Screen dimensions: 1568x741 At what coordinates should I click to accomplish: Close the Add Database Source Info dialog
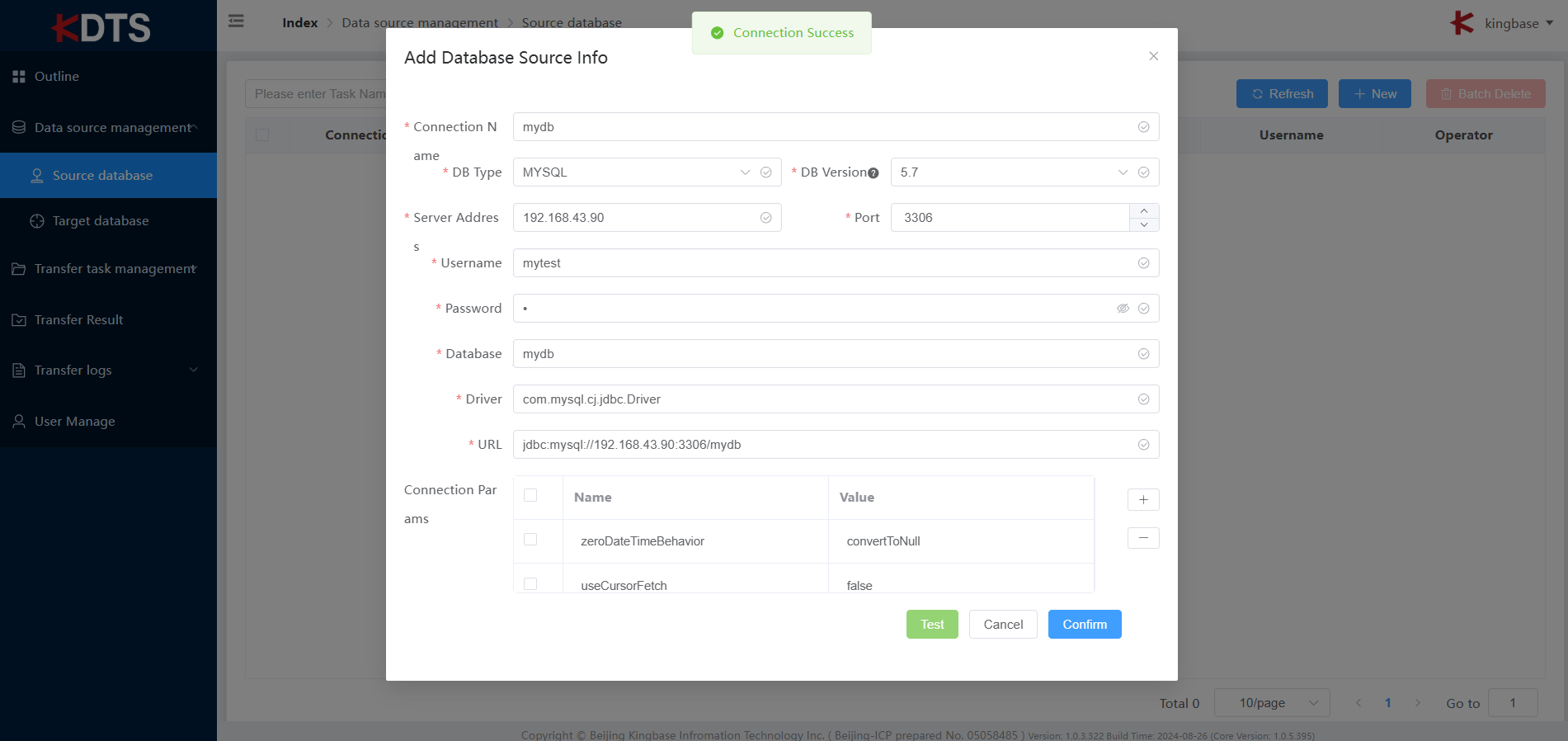(x=1153, y=56)
